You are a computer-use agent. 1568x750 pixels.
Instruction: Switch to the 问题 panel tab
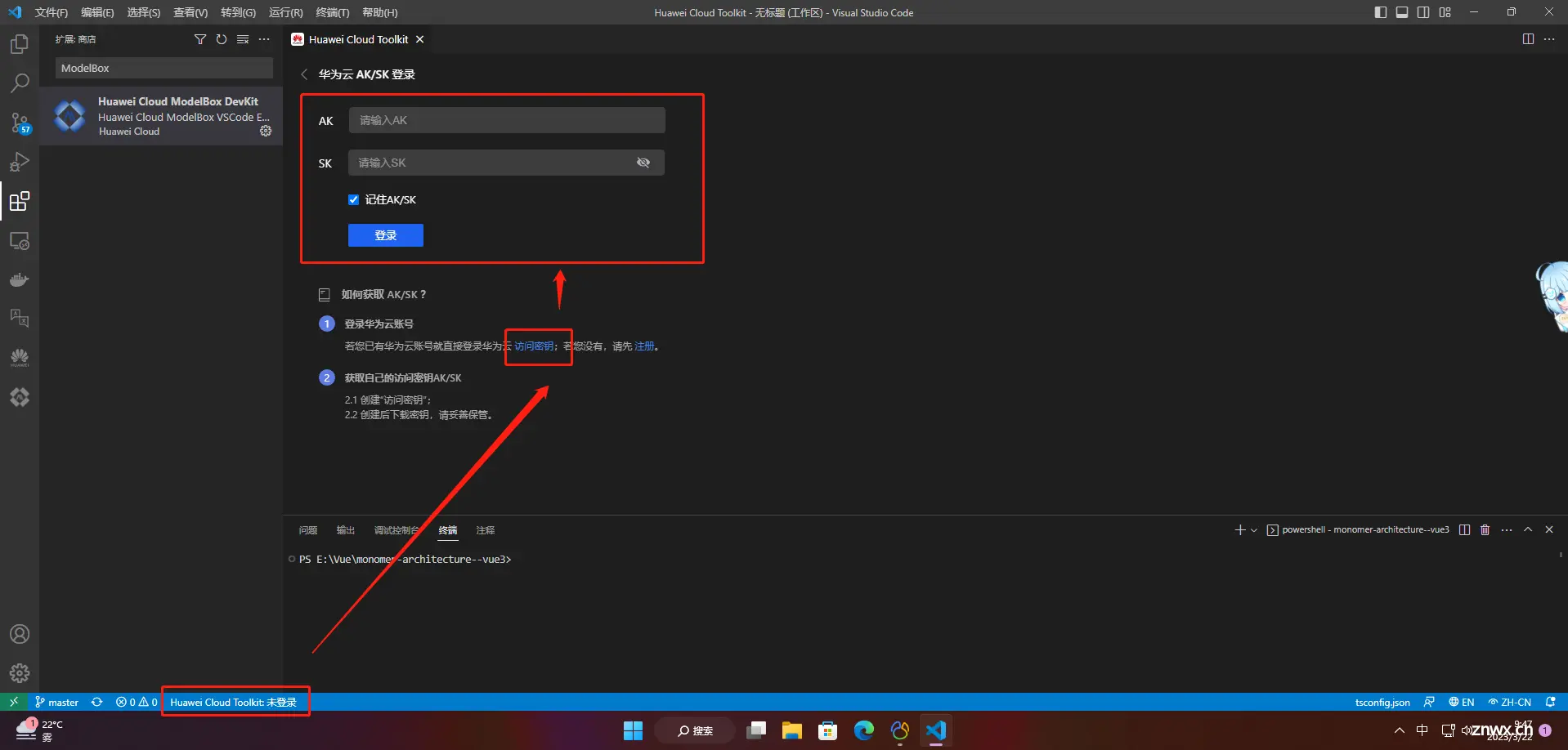[x=308, y=530]
